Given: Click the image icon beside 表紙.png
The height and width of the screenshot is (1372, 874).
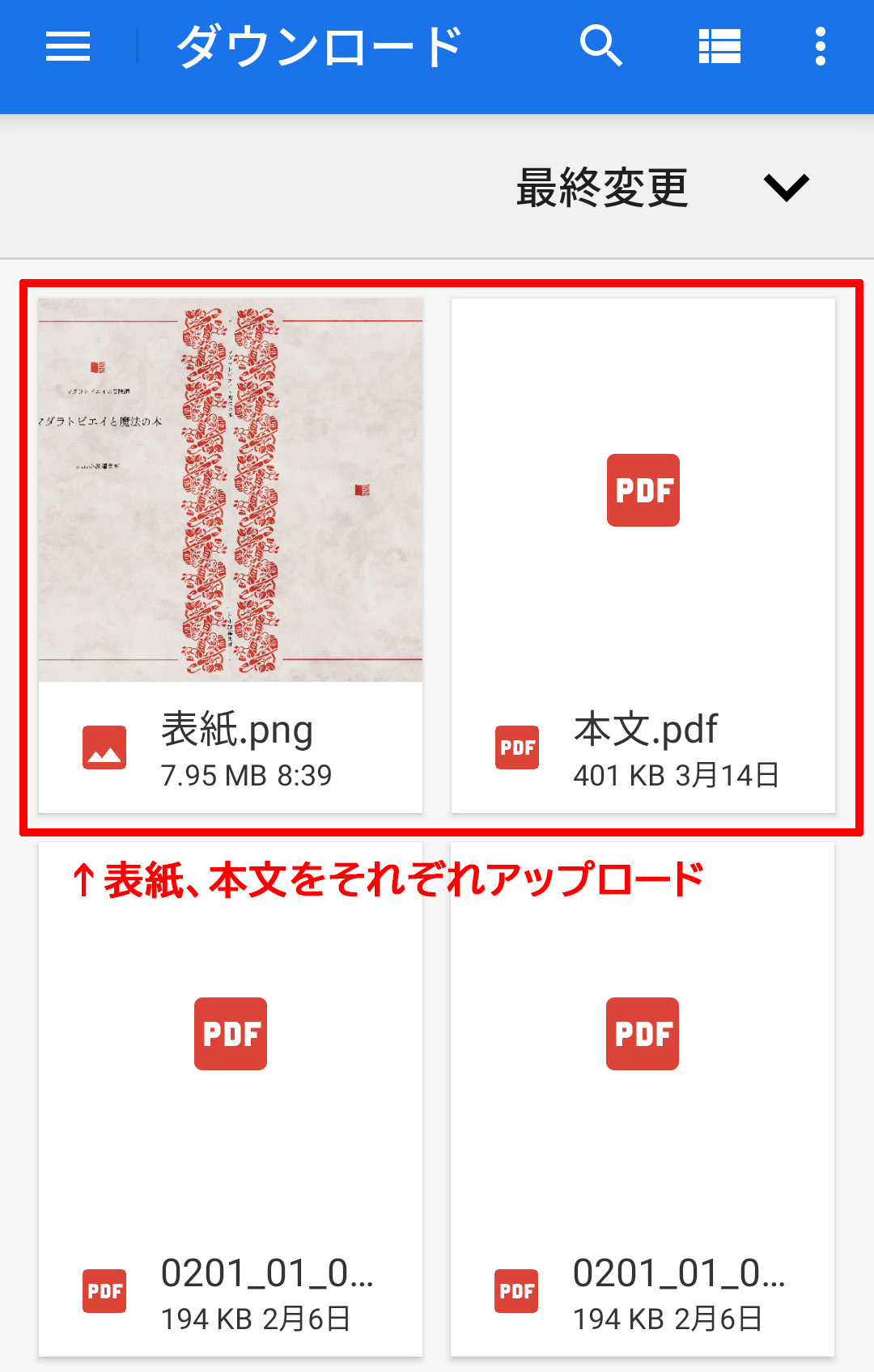Looking at the screenshot, I should point(104,747).
